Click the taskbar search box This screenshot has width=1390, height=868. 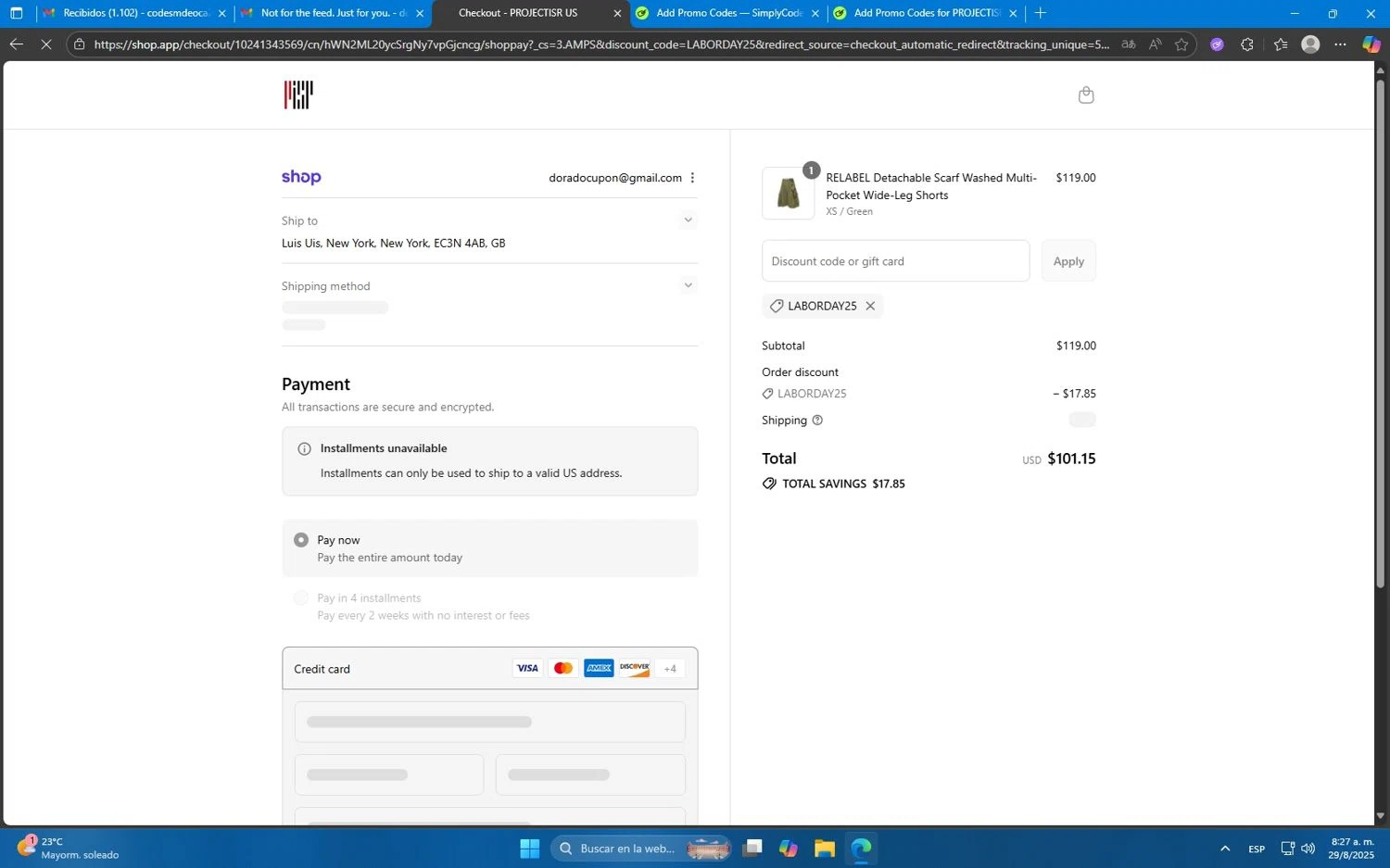click(x=641, y=849)
